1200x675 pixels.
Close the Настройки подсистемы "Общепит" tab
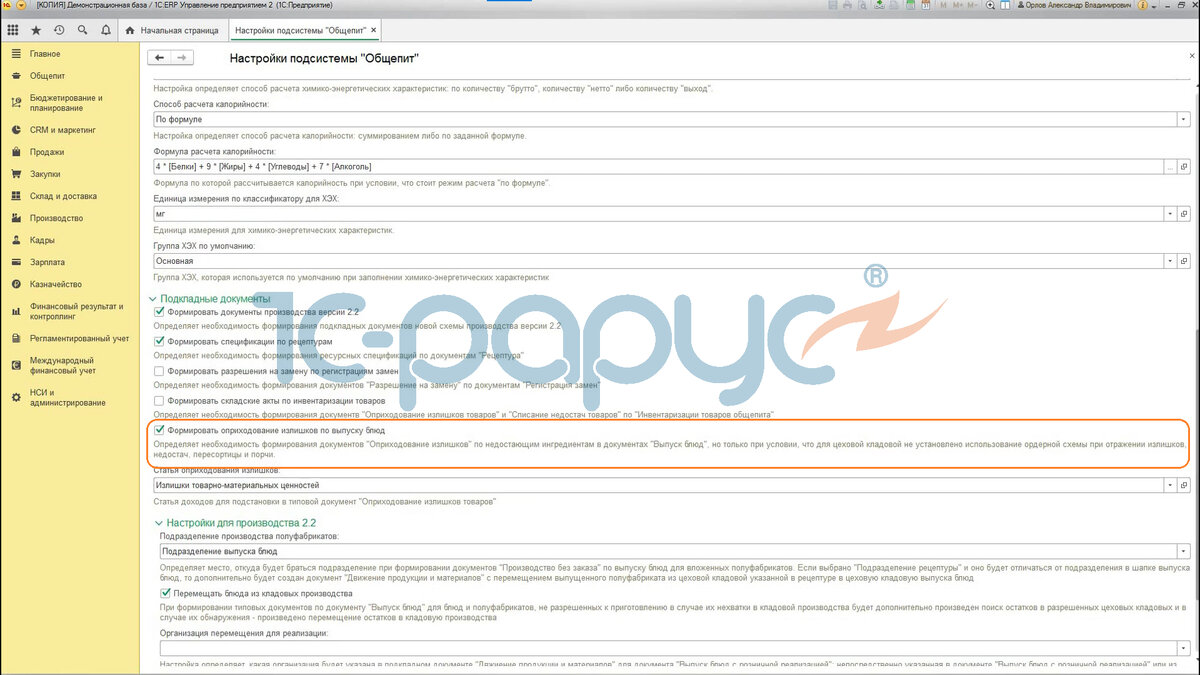click(373, 30)
